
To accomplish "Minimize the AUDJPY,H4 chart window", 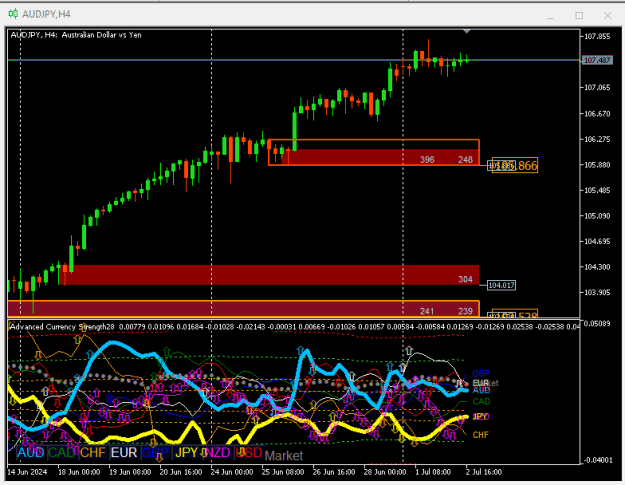I will pyautogui.click(x=550, y=16).
